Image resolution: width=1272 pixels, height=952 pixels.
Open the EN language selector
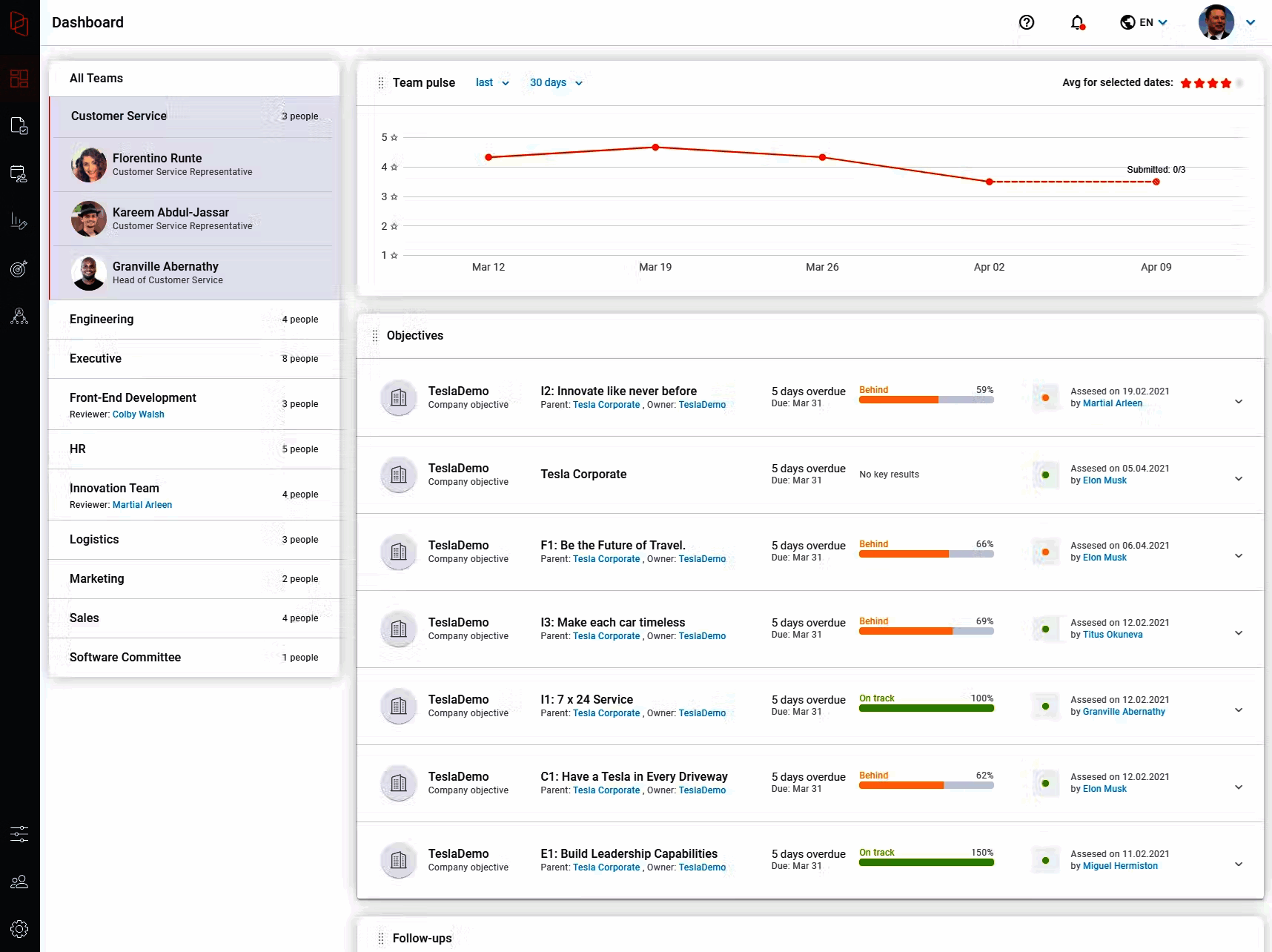[x=1144, y=23]
